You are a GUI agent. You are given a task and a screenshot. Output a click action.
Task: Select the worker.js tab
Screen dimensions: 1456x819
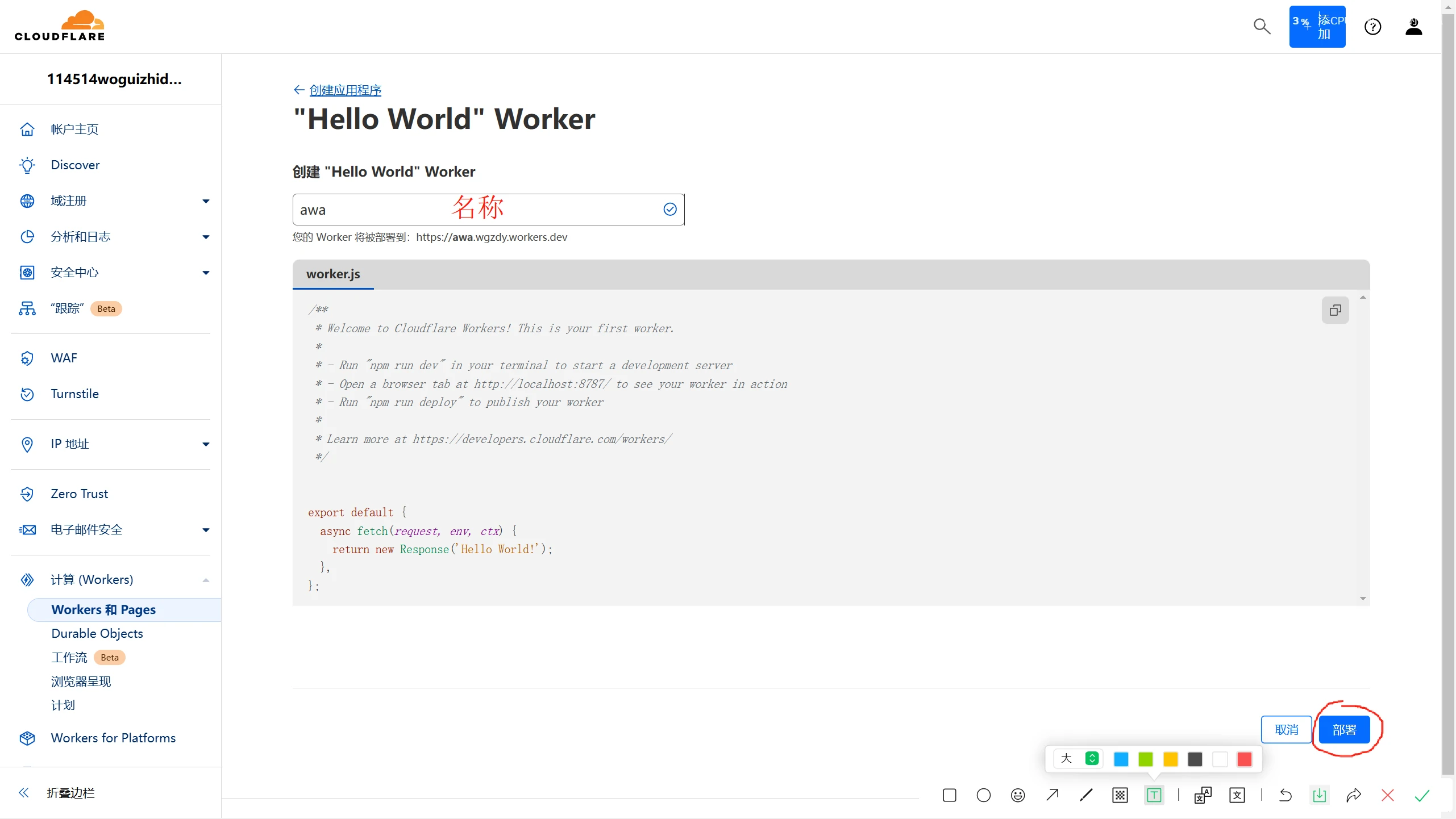(x=333, y=274)
